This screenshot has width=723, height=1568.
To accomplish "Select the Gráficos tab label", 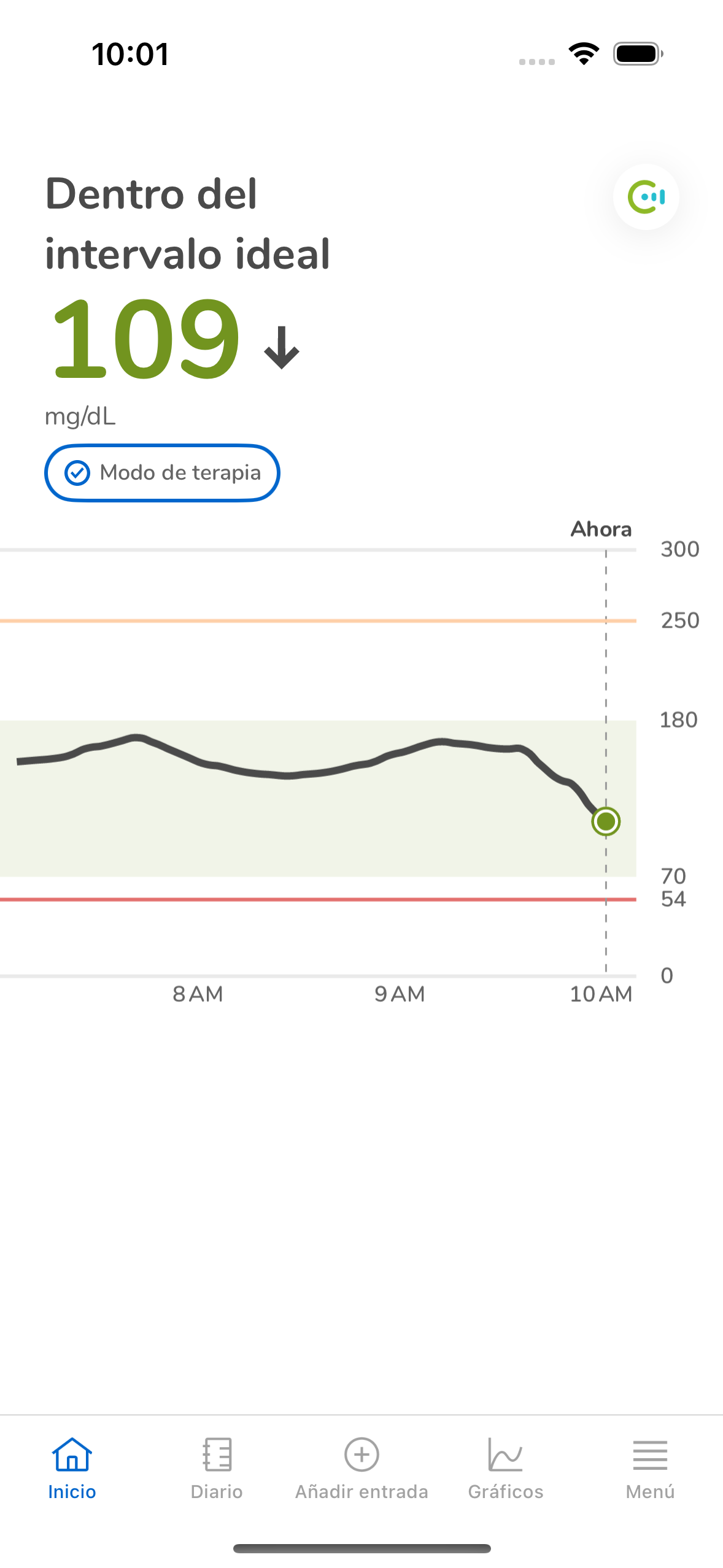I will (x=506, y=1491).
